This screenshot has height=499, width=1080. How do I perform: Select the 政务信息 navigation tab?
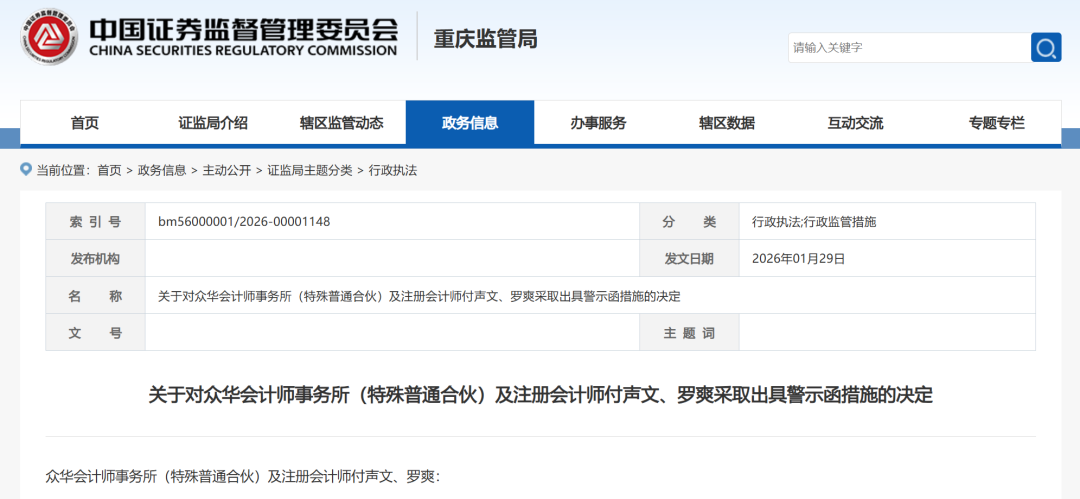coord(470,123)
